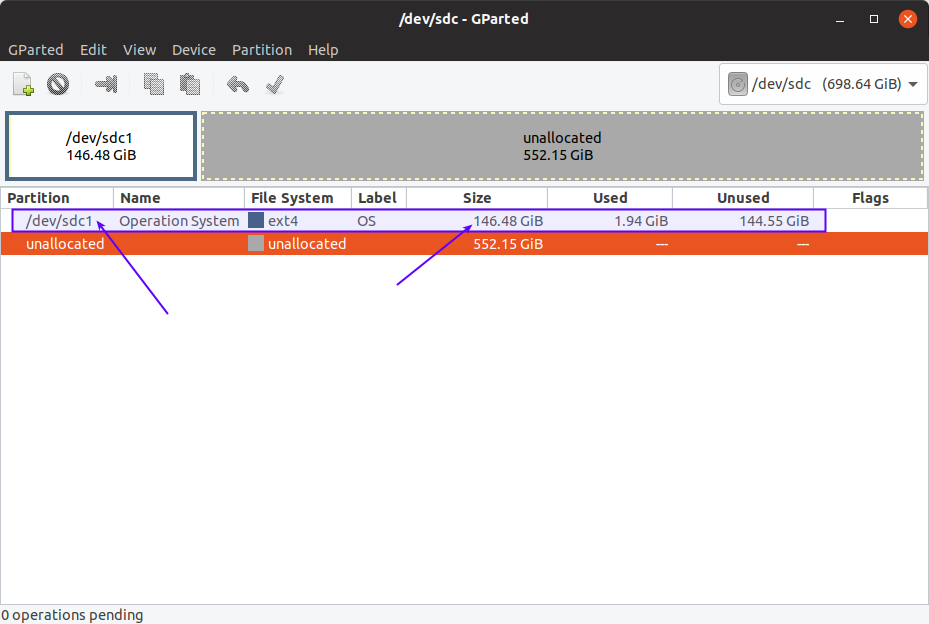
Task: Open the /dev/sdc device dropdown
Action: [912, 84]
